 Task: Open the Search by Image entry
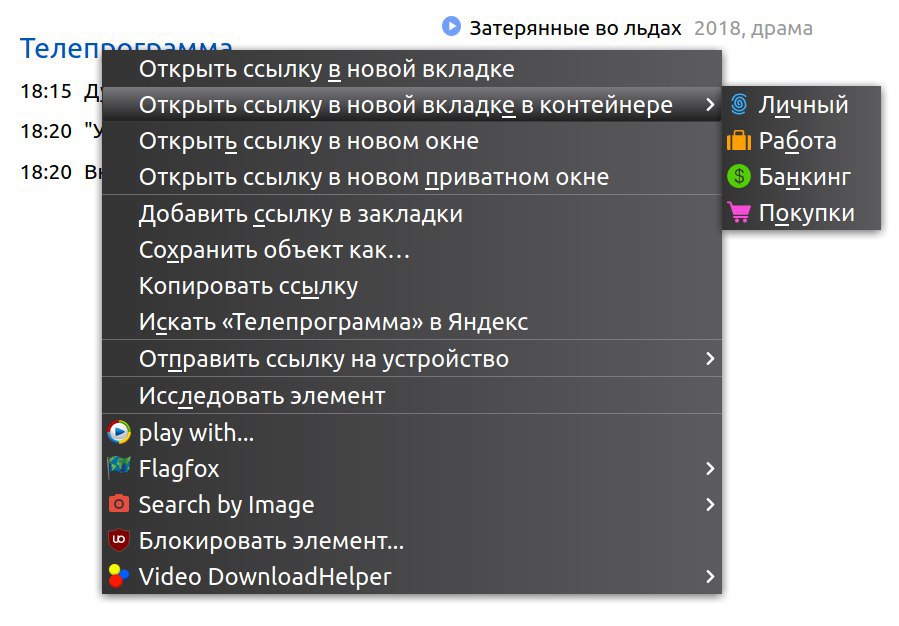click(412, 504)
